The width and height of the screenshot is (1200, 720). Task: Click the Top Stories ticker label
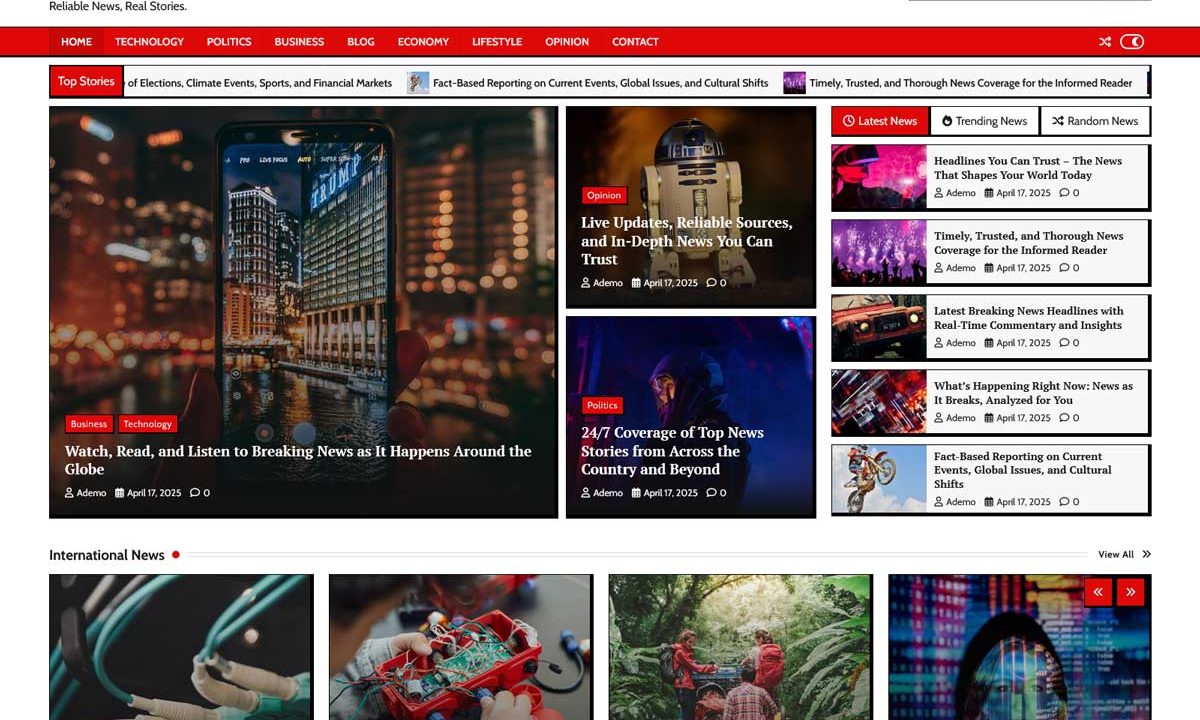86,82
